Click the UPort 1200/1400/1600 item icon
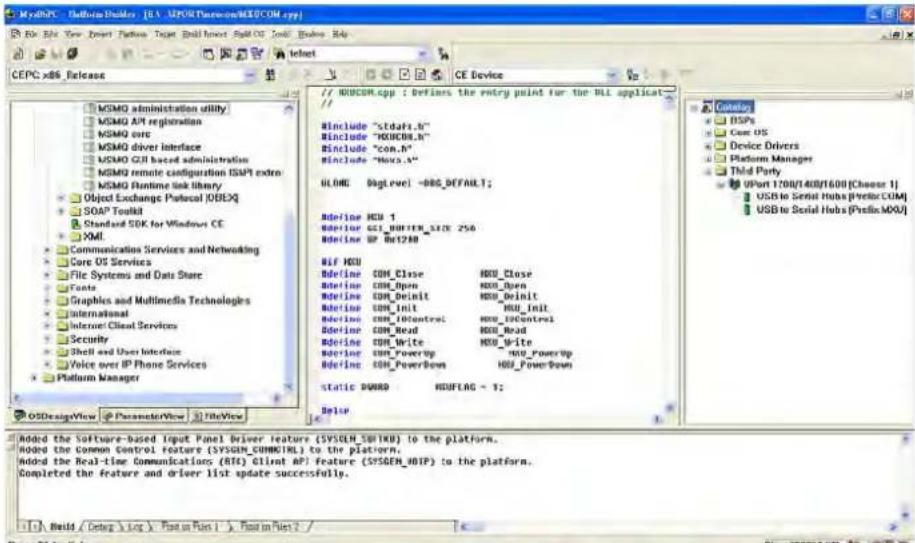The height and width of the screenshot is (543, 915). pyautogui.click(x=735, y=184)
